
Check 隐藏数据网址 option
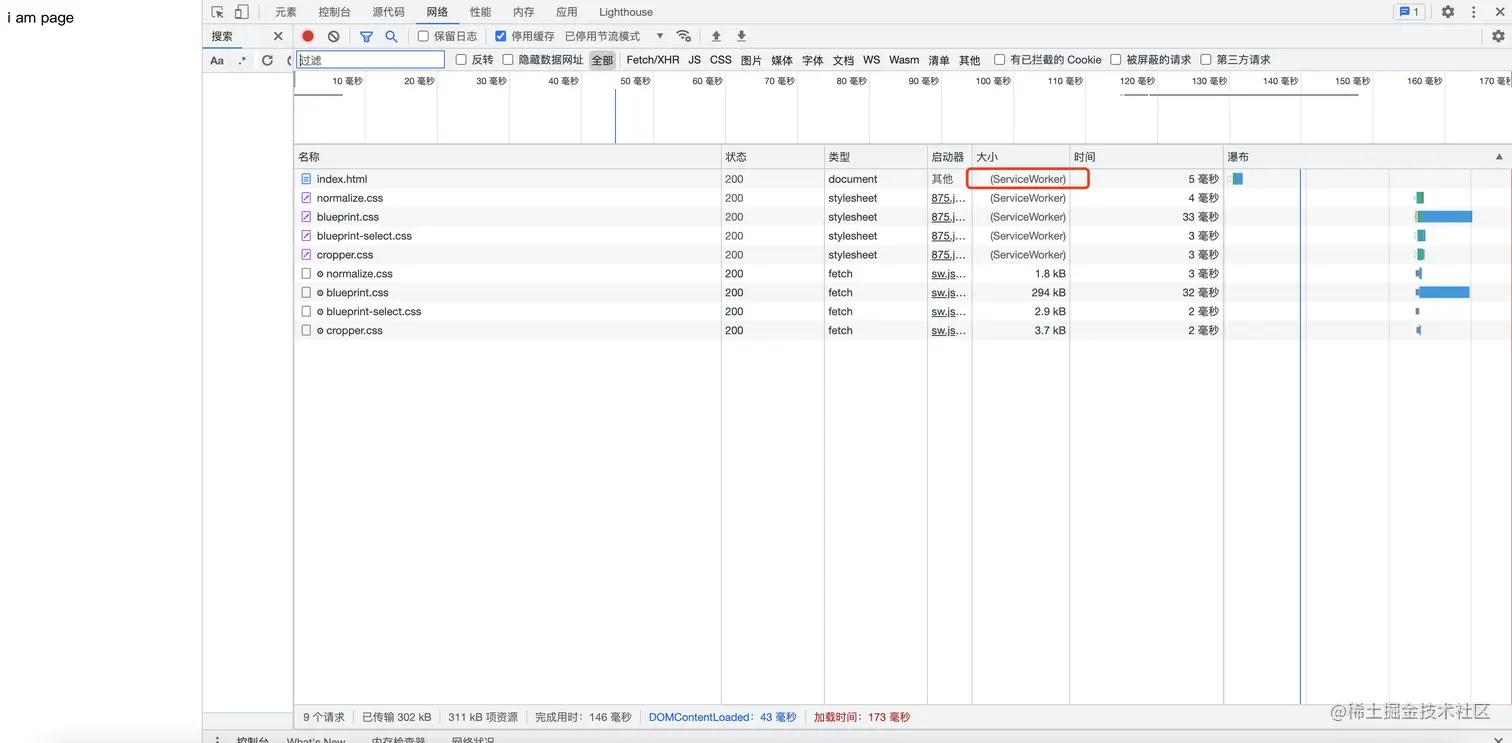coord(508,60)
